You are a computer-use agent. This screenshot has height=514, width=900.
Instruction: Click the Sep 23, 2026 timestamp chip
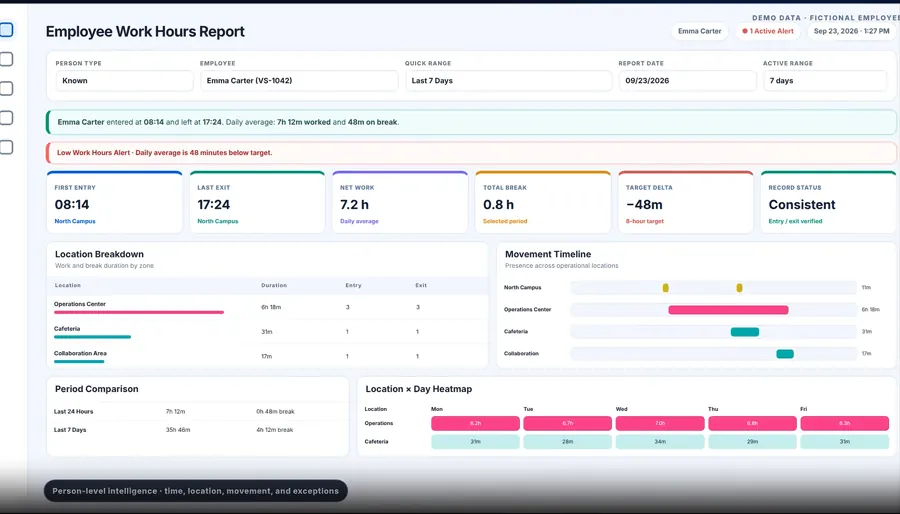click(x=851, y=31)
